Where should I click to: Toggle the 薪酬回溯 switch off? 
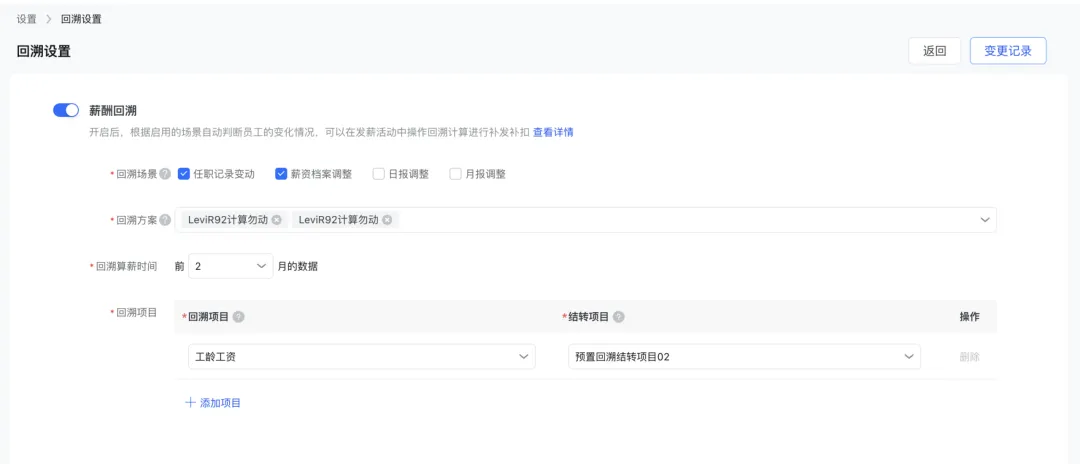click(x=66, y=110)
